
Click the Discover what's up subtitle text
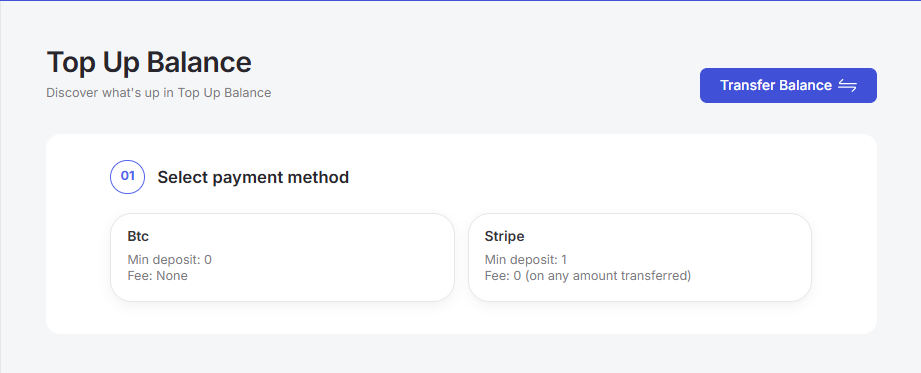(x=159, y=93)
